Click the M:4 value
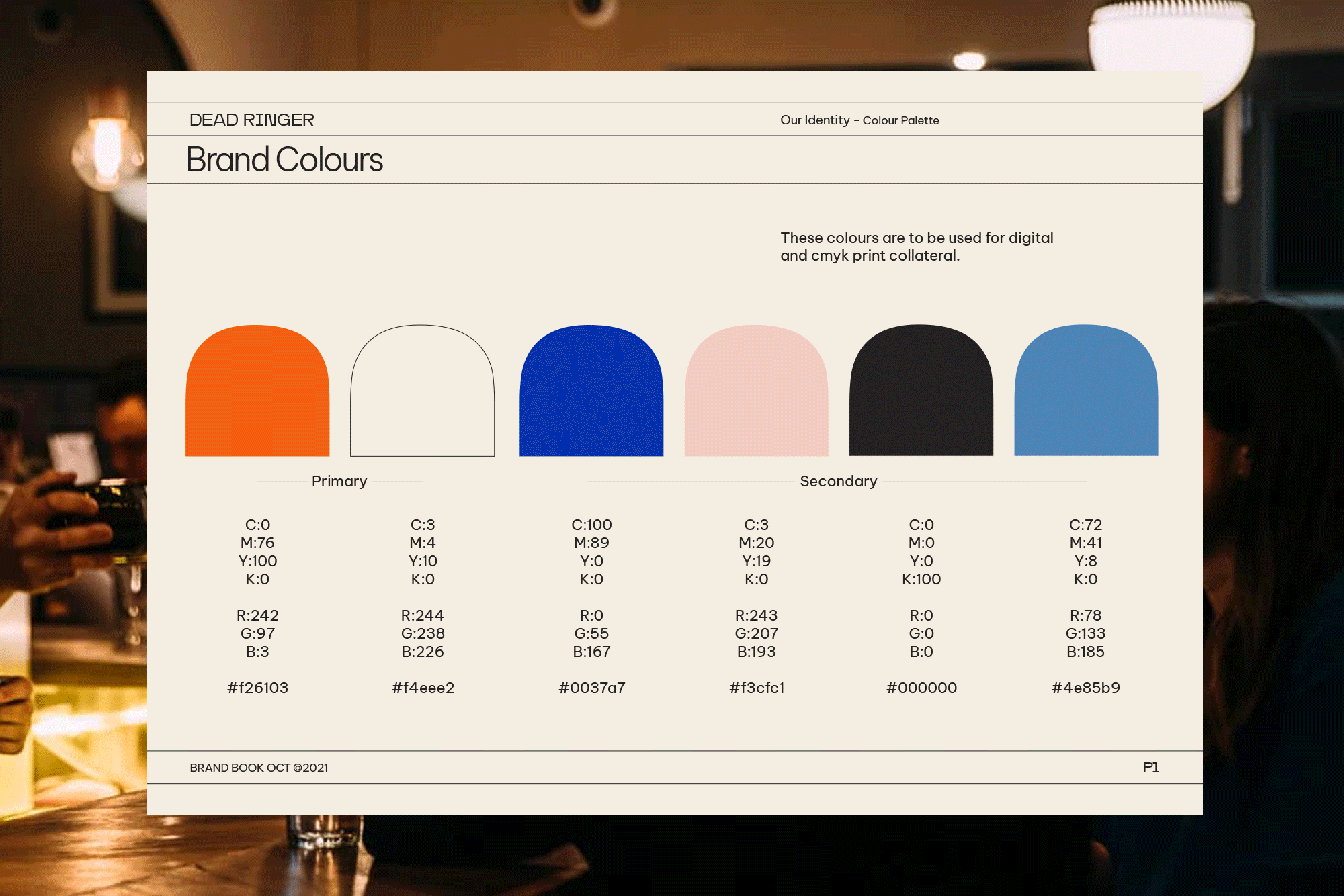Screen dimensions: 1344x896 pyautogui.click(x=423, y=543)
